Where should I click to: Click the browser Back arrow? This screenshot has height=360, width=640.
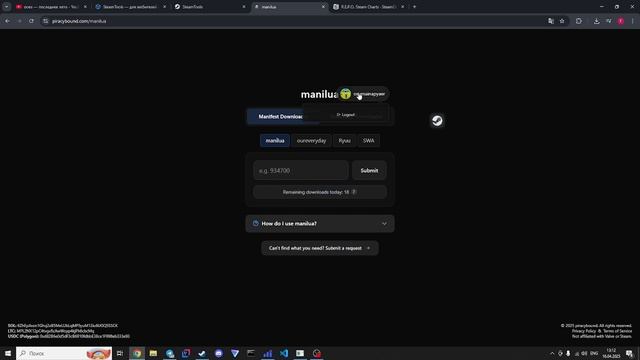tap(8, 21)
